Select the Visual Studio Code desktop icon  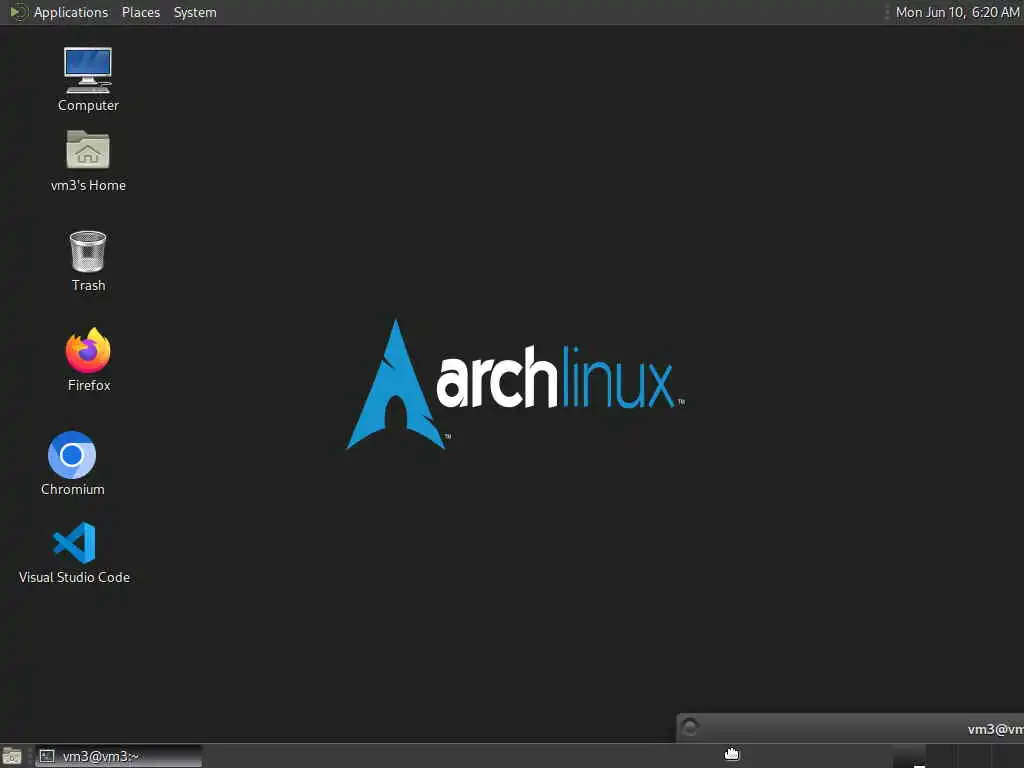tap(74, 552)
